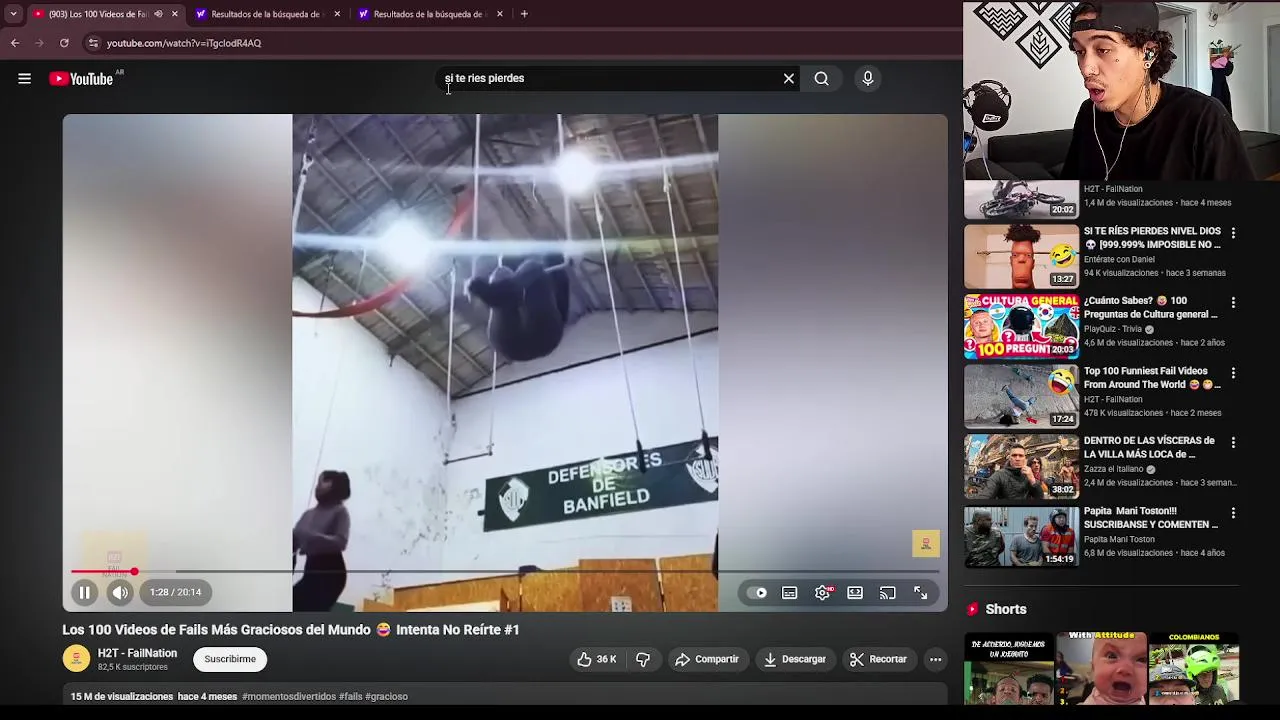Subscribe with the Suscribirme button
Viewport: 1280px width, 720px height.
(230, 659)
